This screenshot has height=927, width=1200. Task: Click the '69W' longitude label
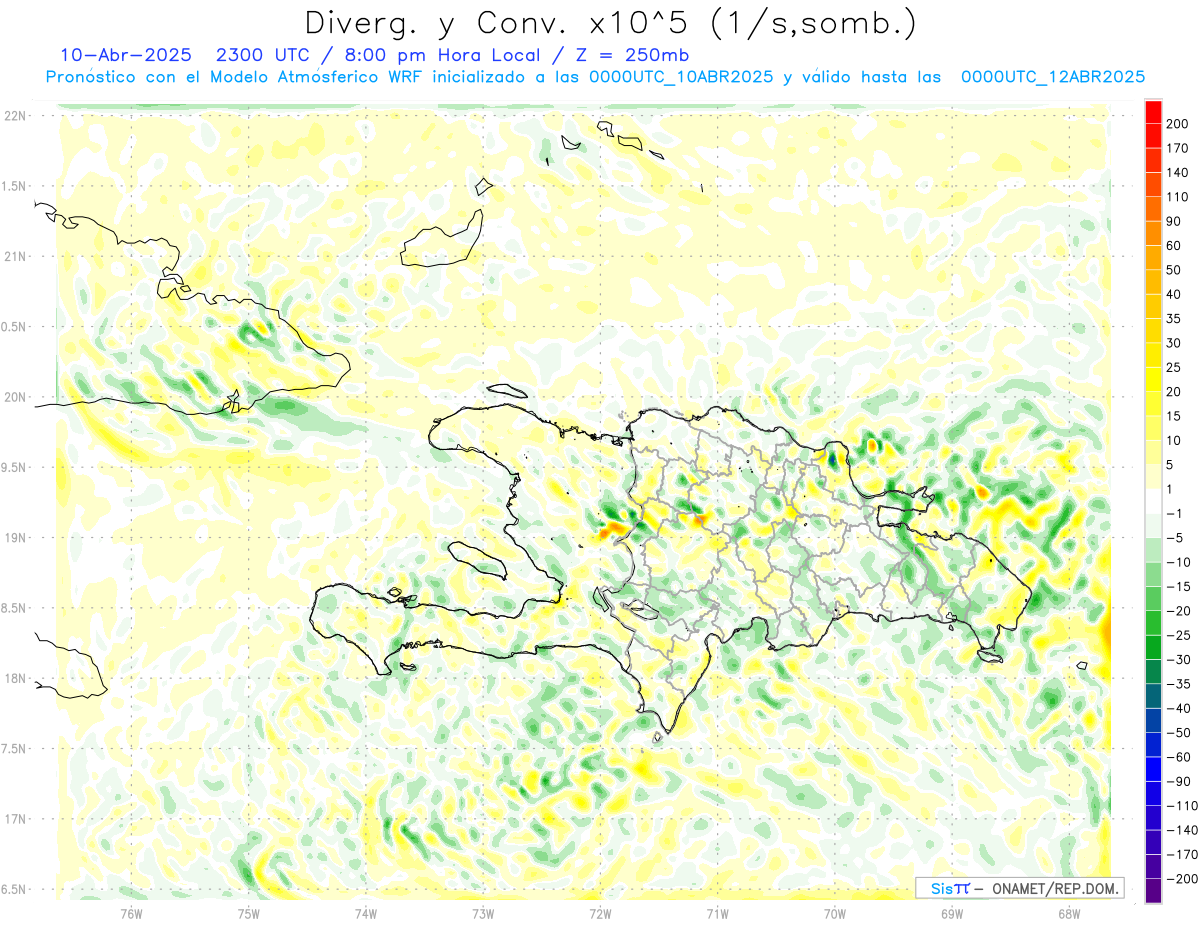(x=952, y=912)
